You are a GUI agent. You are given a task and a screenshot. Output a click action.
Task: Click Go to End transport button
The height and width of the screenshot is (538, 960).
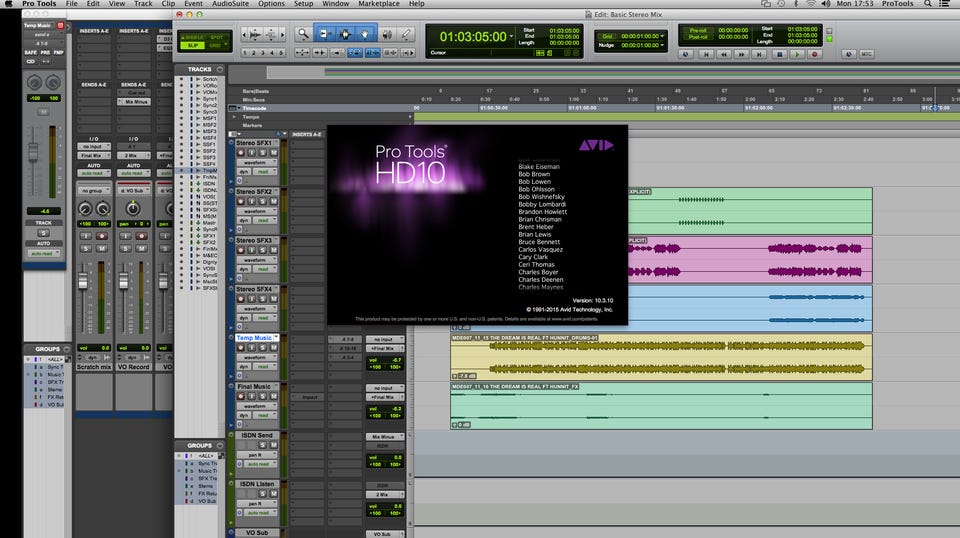pyautogui.click(x=759, y=54)
